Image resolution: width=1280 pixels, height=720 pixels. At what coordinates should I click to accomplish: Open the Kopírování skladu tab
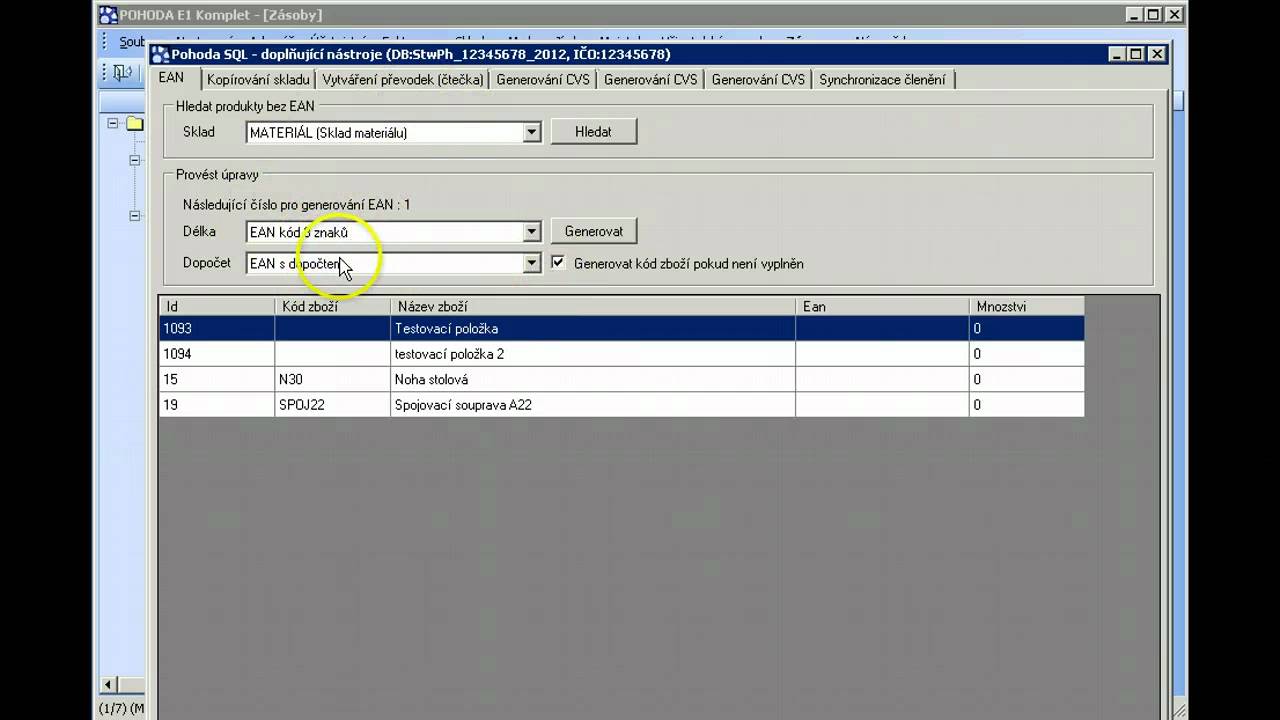click(258, 80)
